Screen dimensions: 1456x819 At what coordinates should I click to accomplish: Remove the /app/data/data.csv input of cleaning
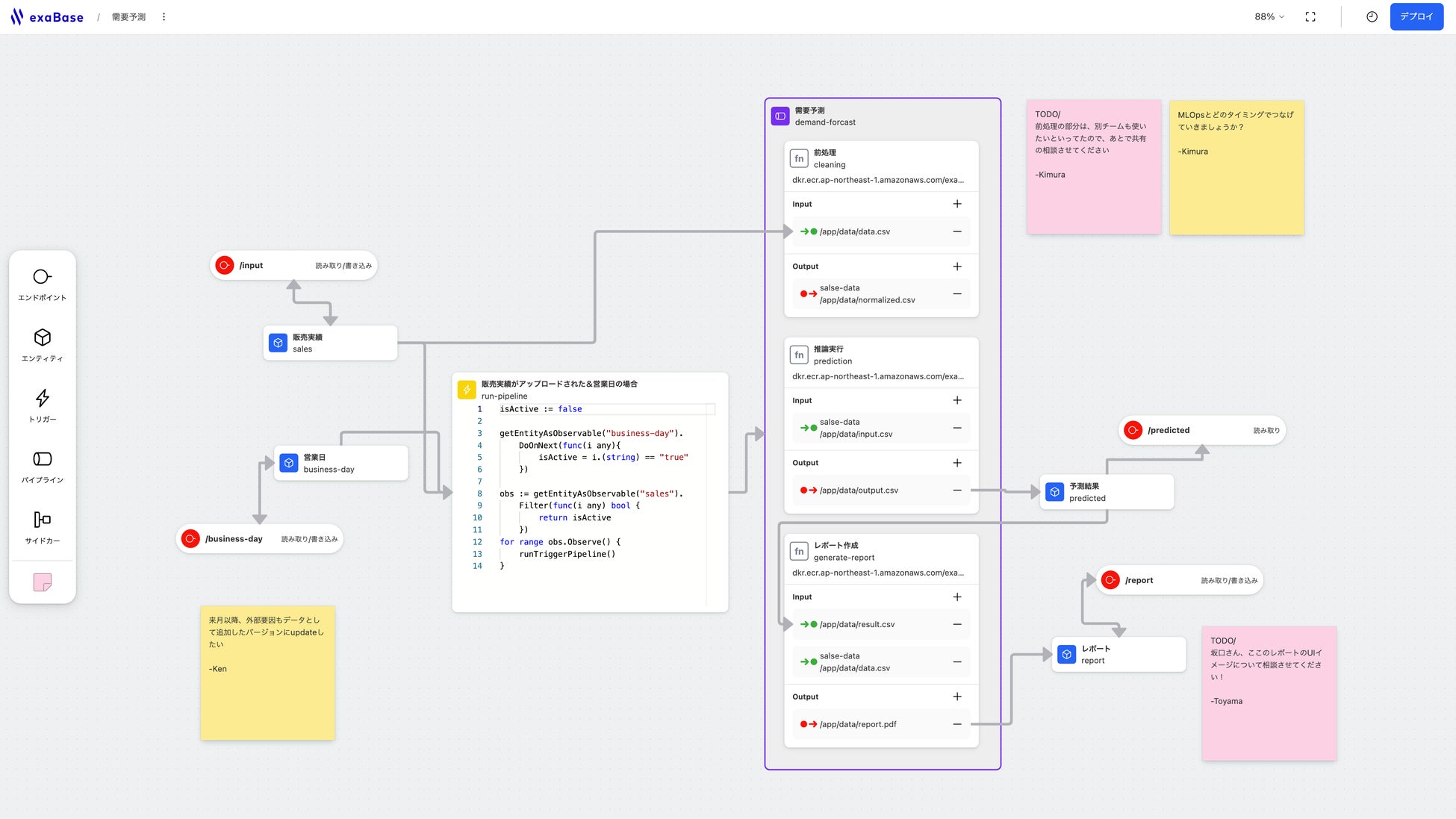[956, 231]
